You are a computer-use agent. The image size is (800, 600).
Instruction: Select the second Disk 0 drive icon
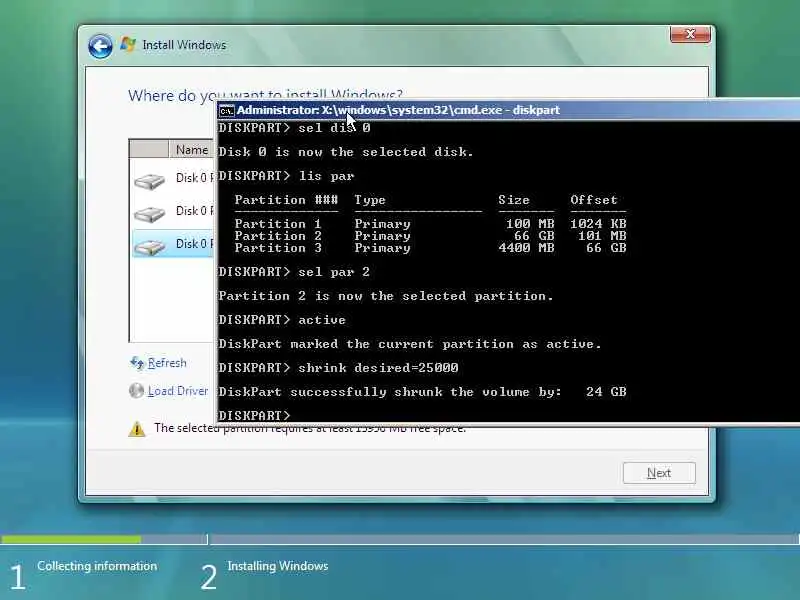click(x=149, y=213)
